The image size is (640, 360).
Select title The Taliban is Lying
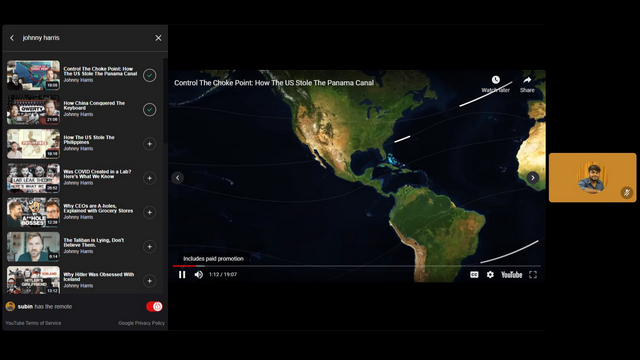pos(93,243)
